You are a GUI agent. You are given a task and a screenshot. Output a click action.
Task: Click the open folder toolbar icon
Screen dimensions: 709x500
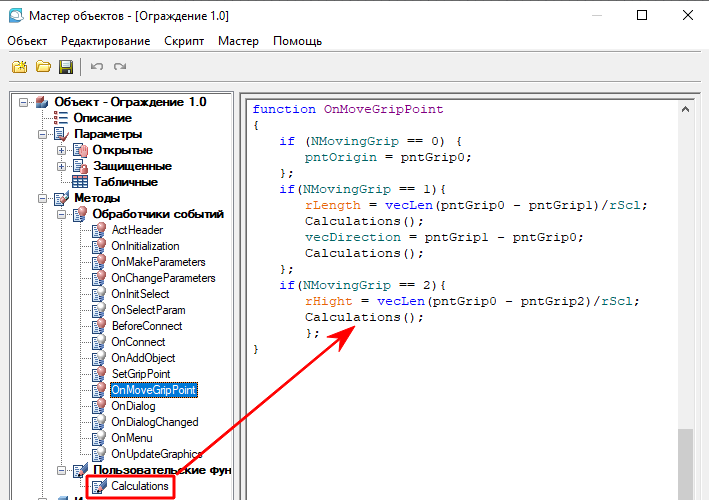pos(43,67)
